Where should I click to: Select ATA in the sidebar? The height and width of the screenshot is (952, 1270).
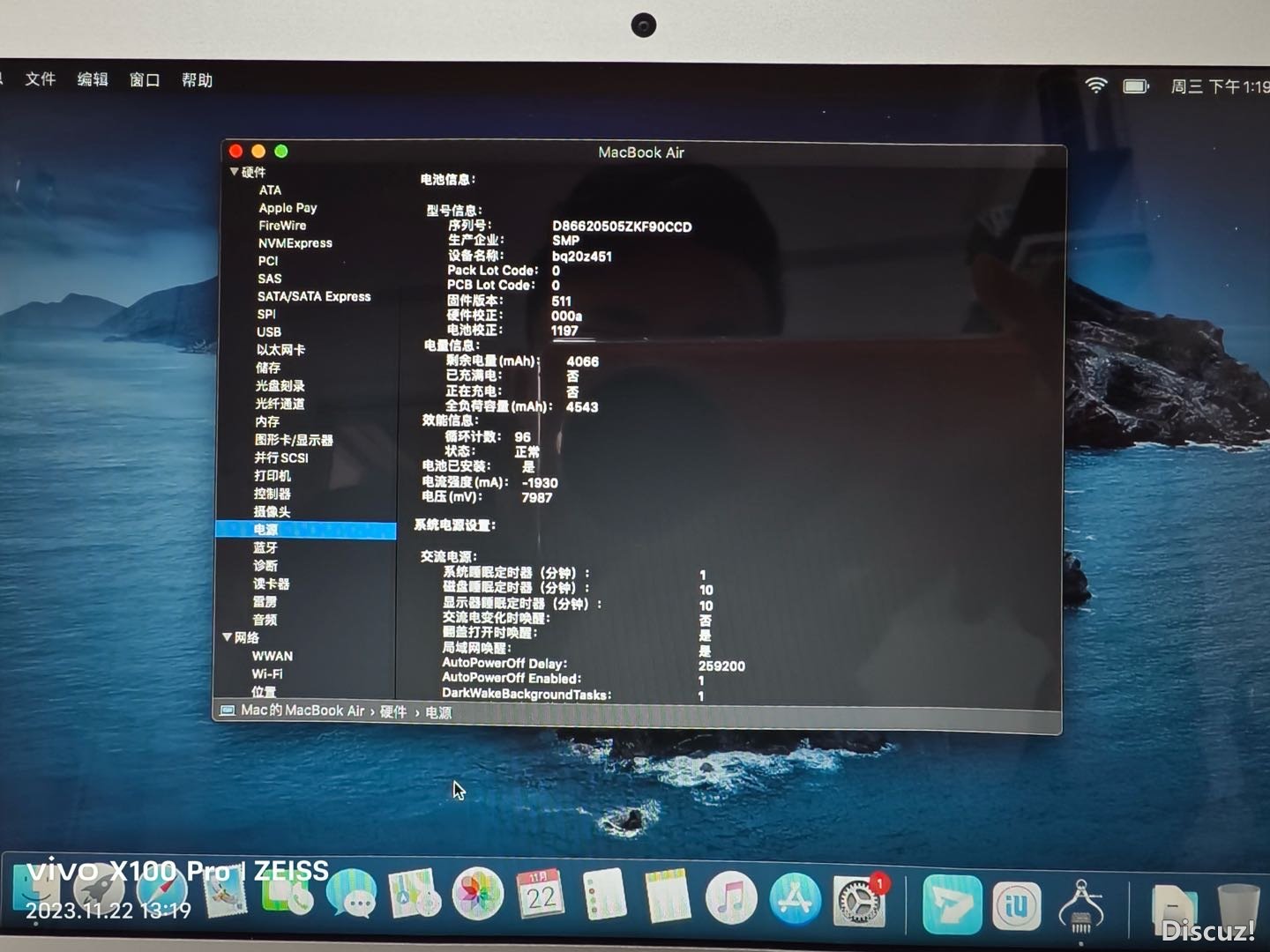click(x=270, y=190)
